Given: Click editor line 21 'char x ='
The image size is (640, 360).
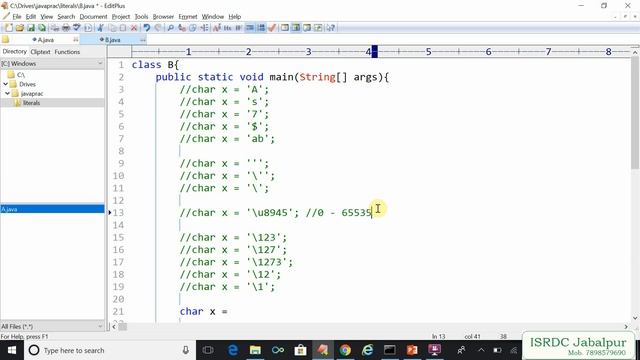Looking at the screenshot, I should 203,311.
